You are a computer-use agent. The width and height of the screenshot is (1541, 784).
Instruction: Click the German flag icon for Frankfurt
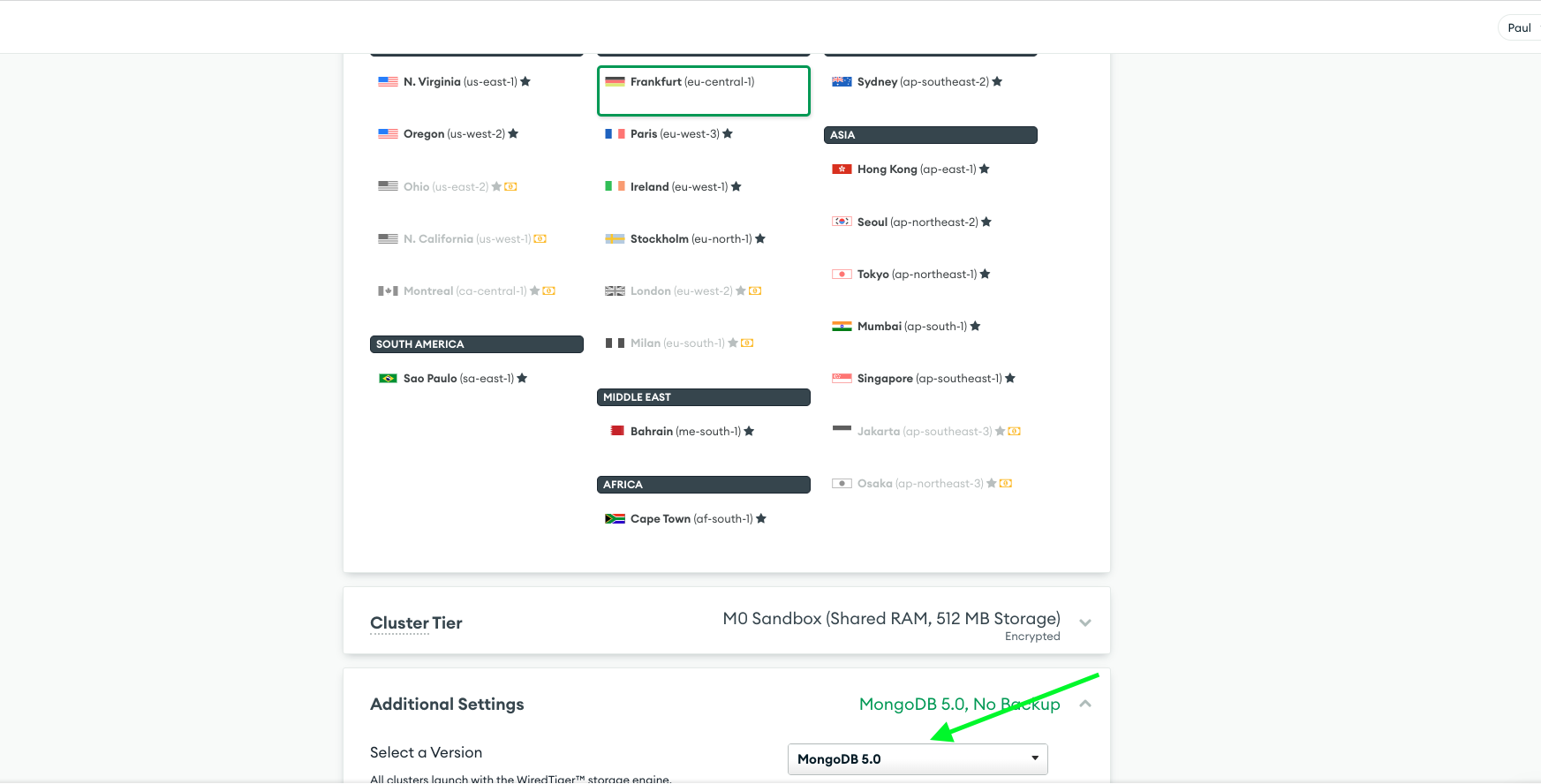(615, 82)
